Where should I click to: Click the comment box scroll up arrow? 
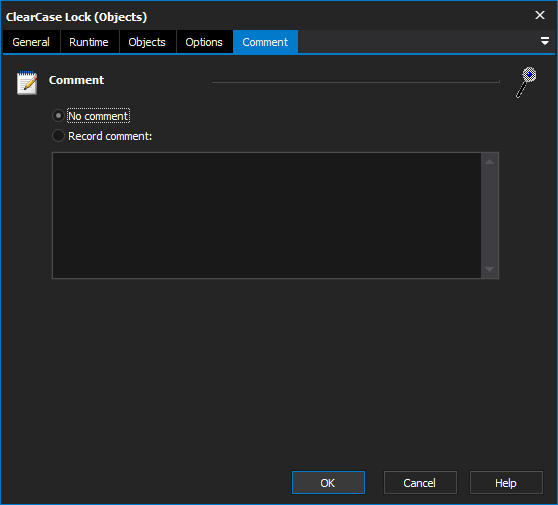pos(490,162)
